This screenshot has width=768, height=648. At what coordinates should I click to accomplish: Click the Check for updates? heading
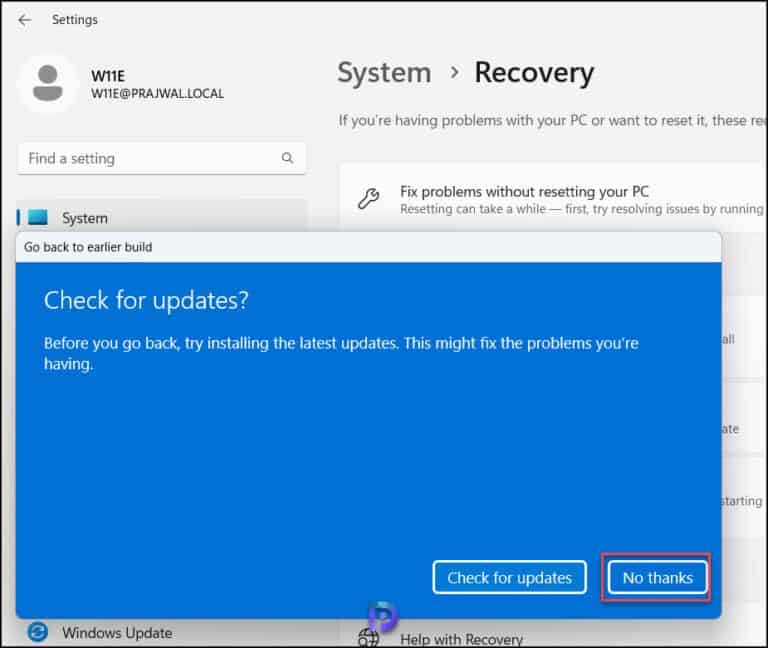(x=146, y=300)
